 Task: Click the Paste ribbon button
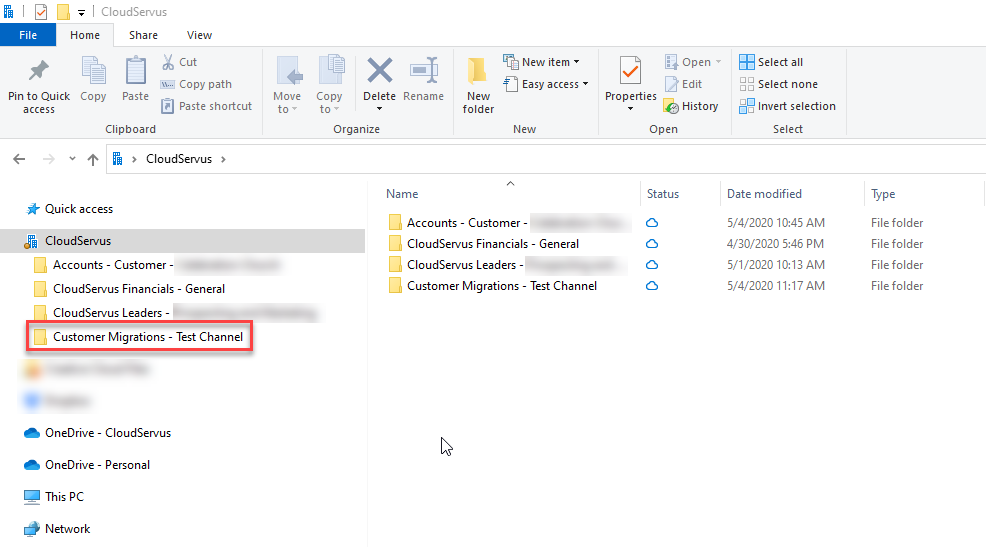(135, 79)
